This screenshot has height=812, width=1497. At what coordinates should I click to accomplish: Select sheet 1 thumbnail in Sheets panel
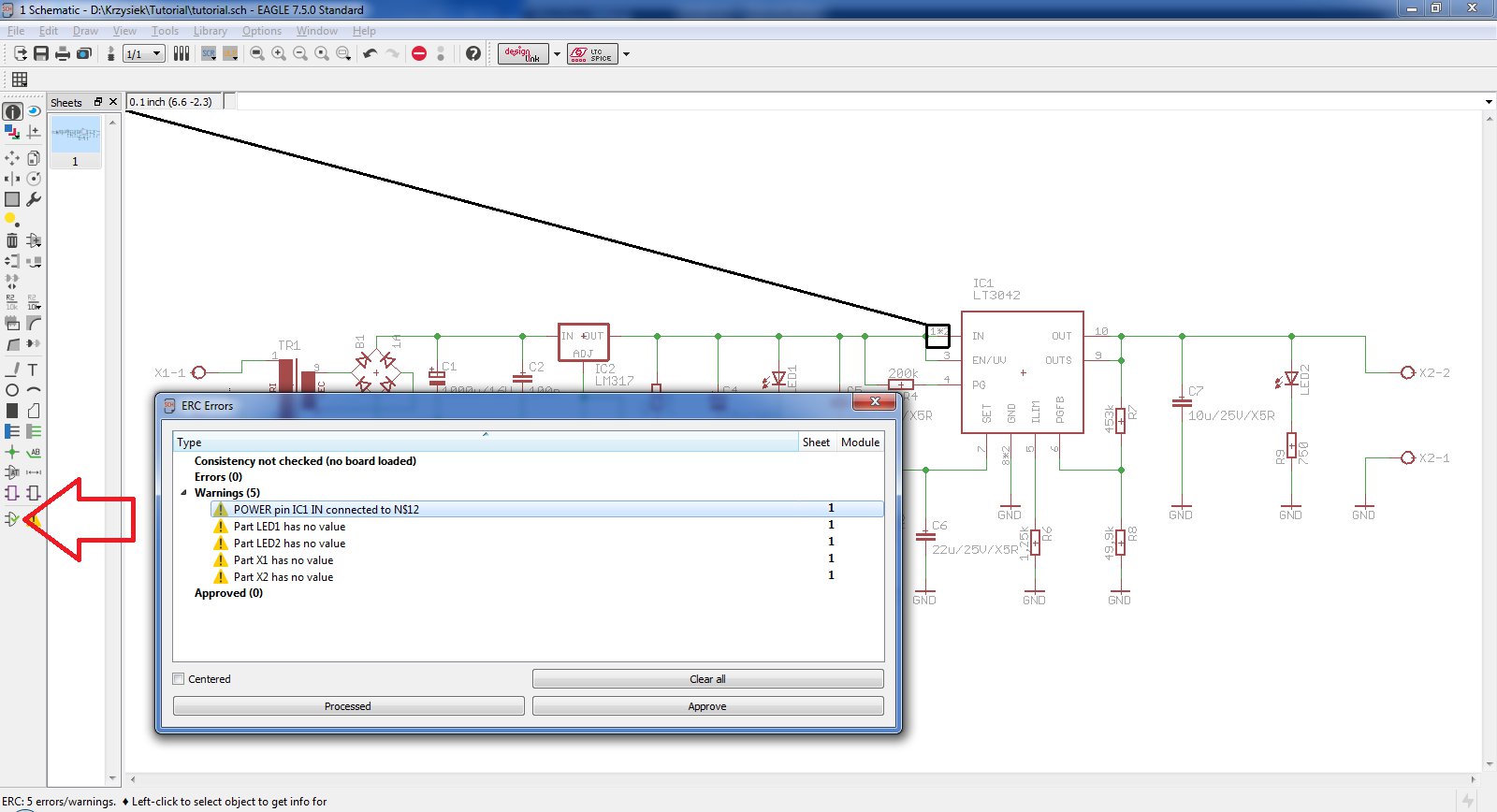point(75,142)
